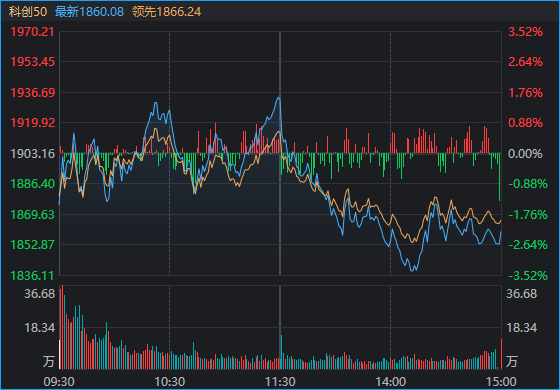Click the 1903.16 previous close label
The image size is (560, 390).
(32, 154)
